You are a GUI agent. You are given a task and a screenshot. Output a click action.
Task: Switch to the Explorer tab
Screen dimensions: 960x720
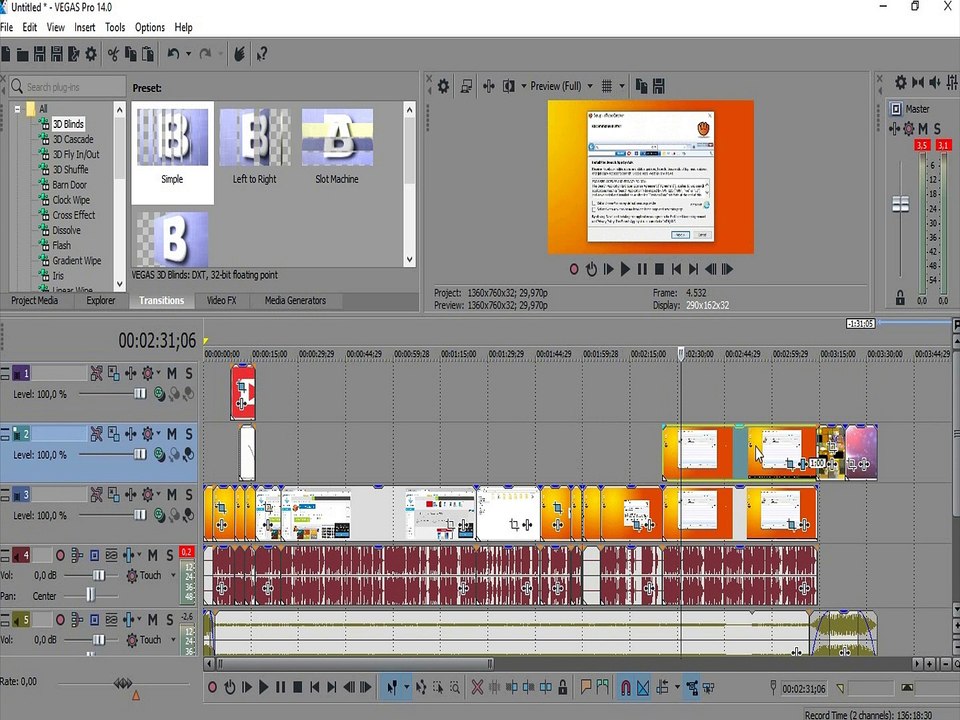[100, 301]
